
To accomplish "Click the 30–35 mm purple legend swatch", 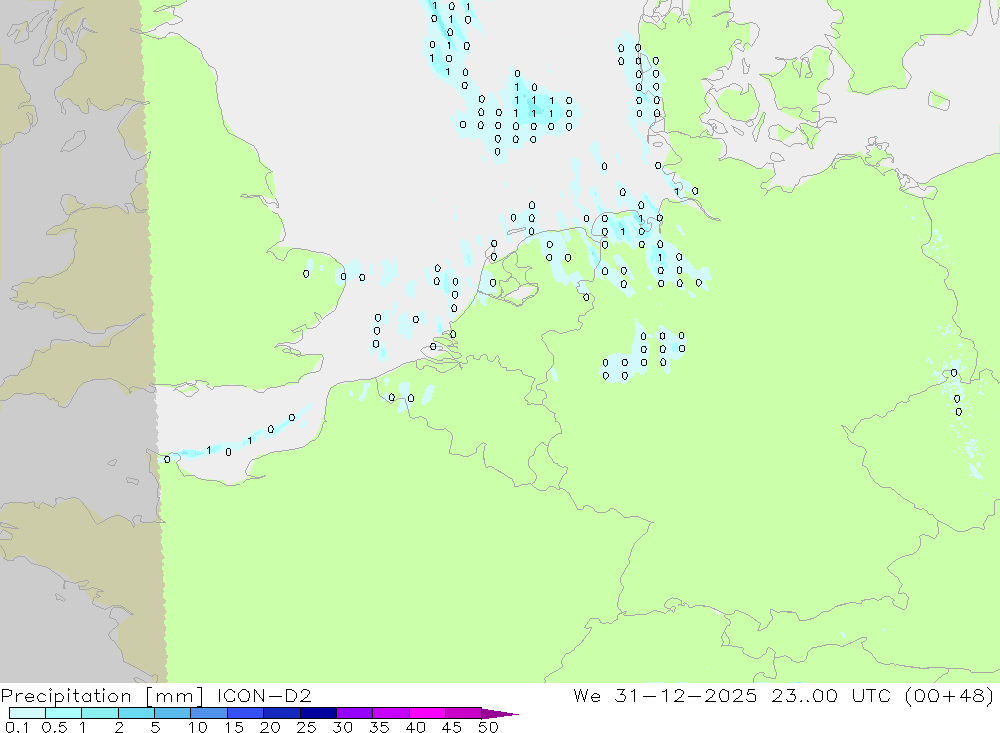I will click(x=355, y=713).
